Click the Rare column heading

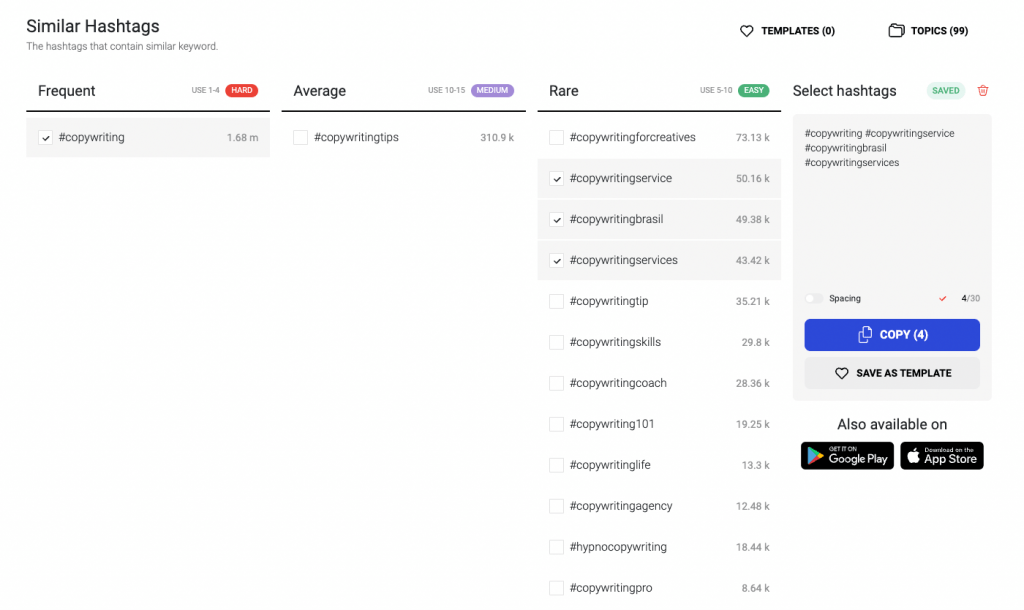[564, 91]
